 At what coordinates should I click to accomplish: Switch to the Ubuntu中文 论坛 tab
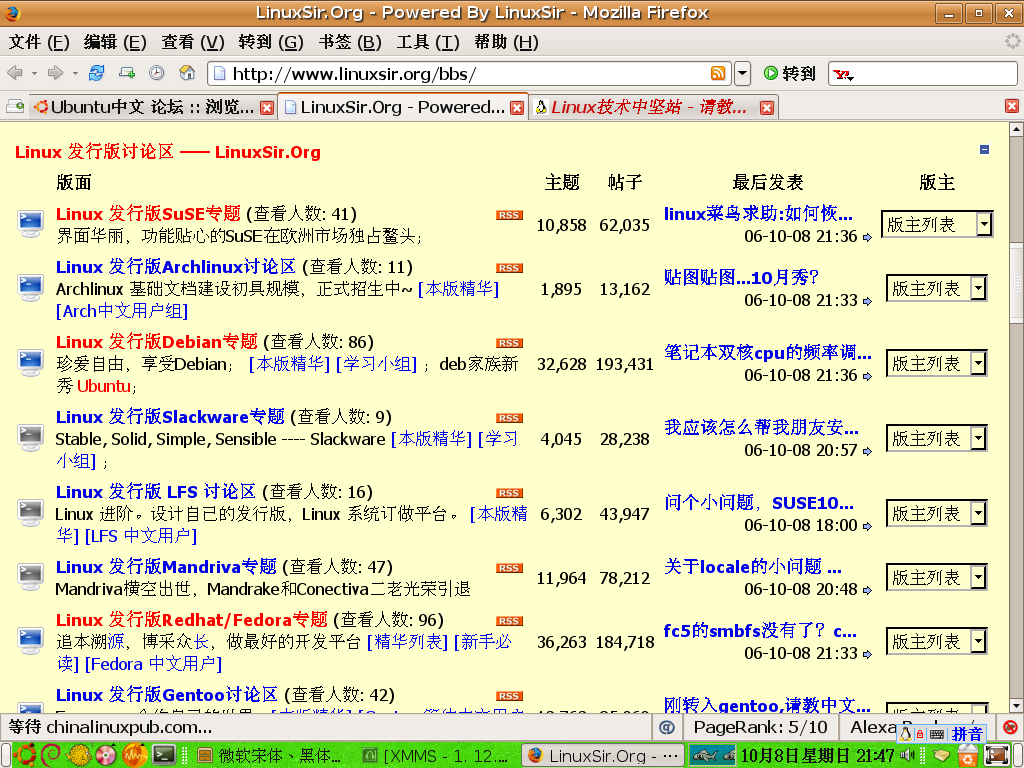153,107
